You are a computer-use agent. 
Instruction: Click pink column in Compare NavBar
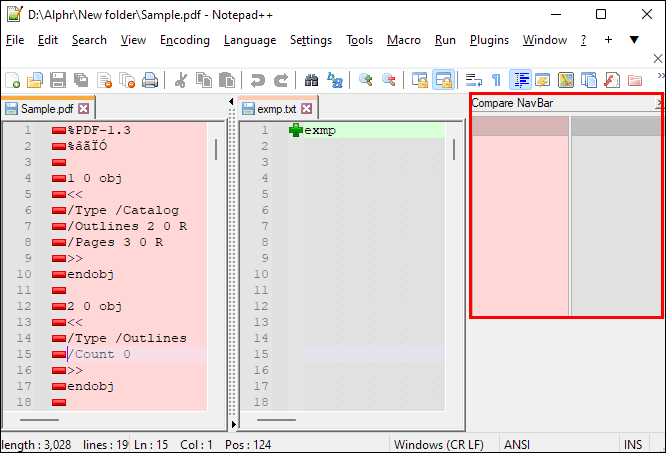click(520, 216)
